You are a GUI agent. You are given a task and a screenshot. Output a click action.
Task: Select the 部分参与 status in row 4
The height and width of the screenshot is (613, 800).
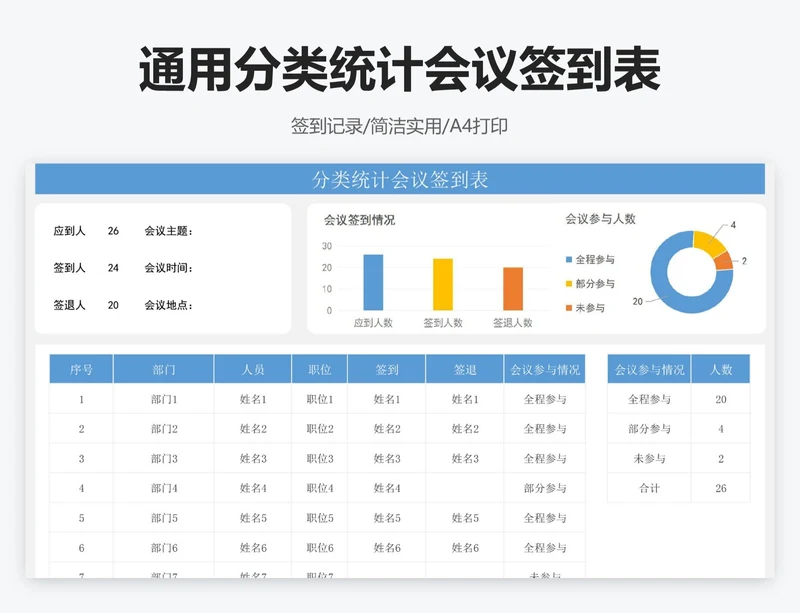click(545, 488)
